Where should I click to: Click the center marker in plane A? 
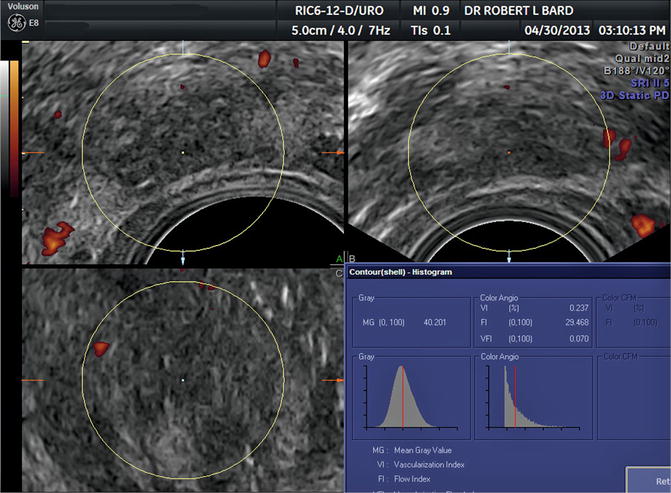point(183,152)
